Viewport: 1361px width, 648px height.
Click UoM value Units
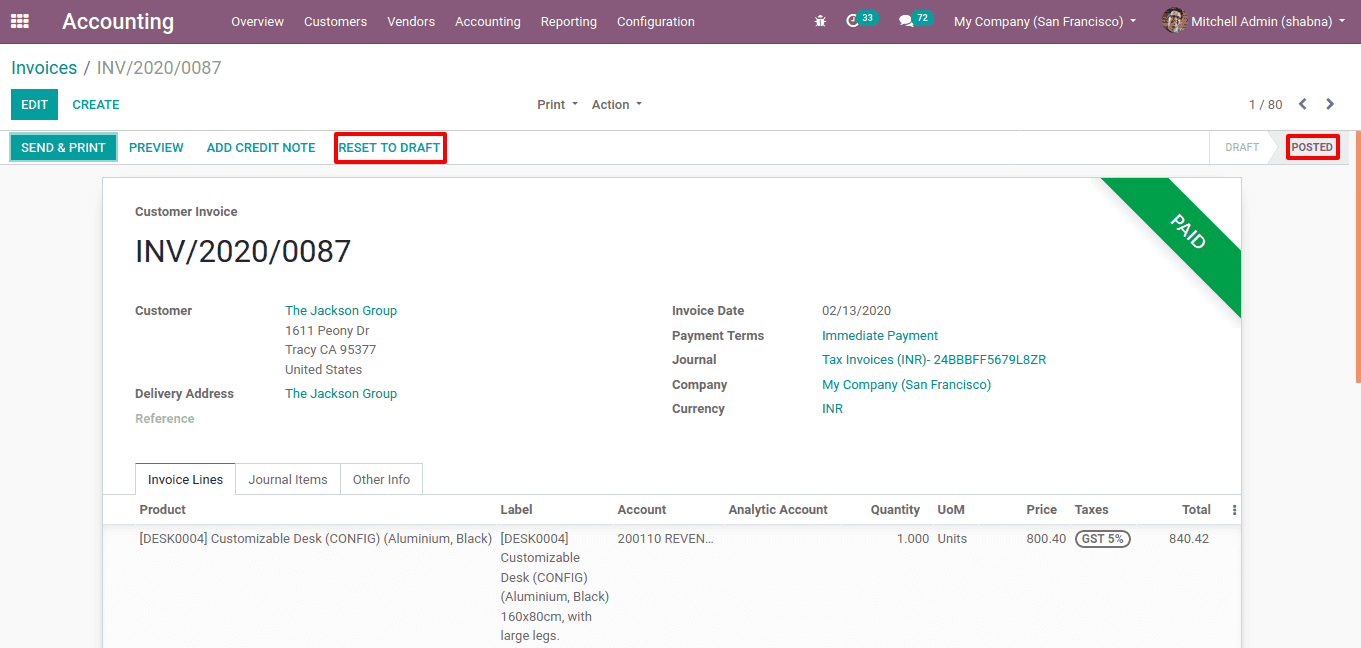tap(952, 539)
